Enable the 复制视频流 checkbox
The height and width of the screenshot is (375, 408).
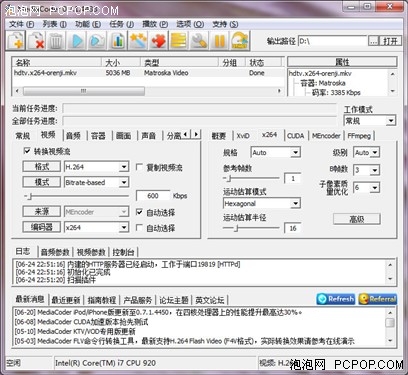(x=140, y=167)
